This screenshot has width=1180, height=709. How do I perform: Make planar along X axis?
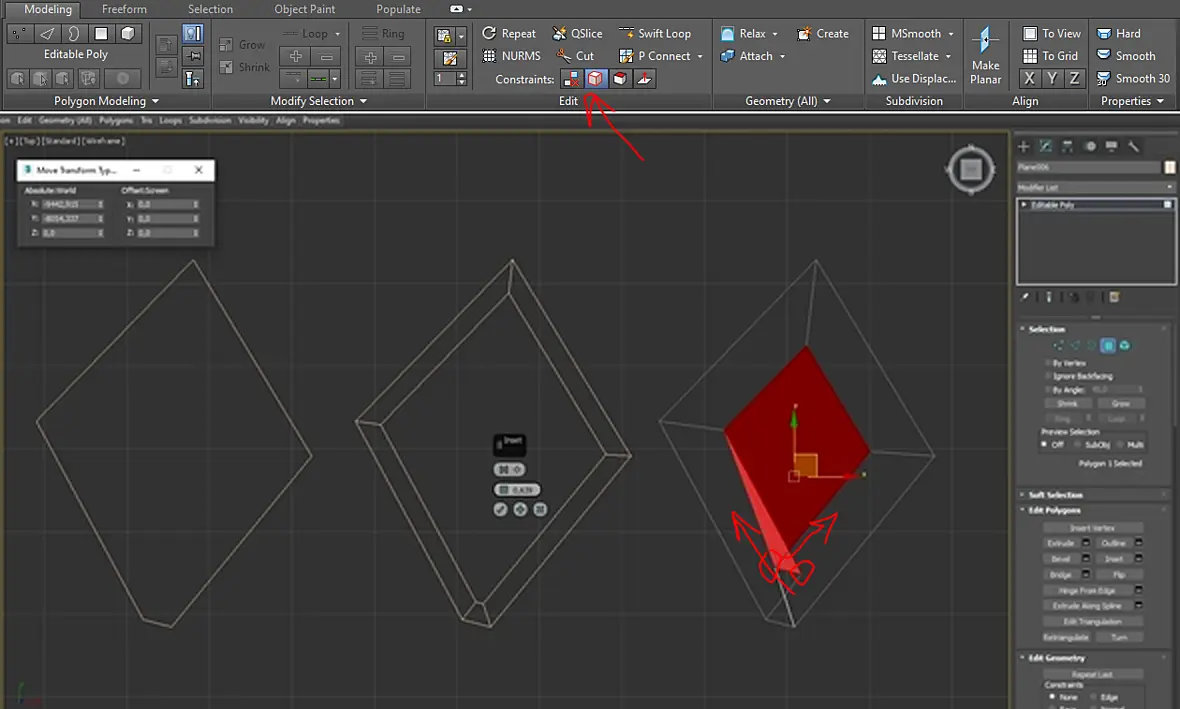click(1029, 78)
